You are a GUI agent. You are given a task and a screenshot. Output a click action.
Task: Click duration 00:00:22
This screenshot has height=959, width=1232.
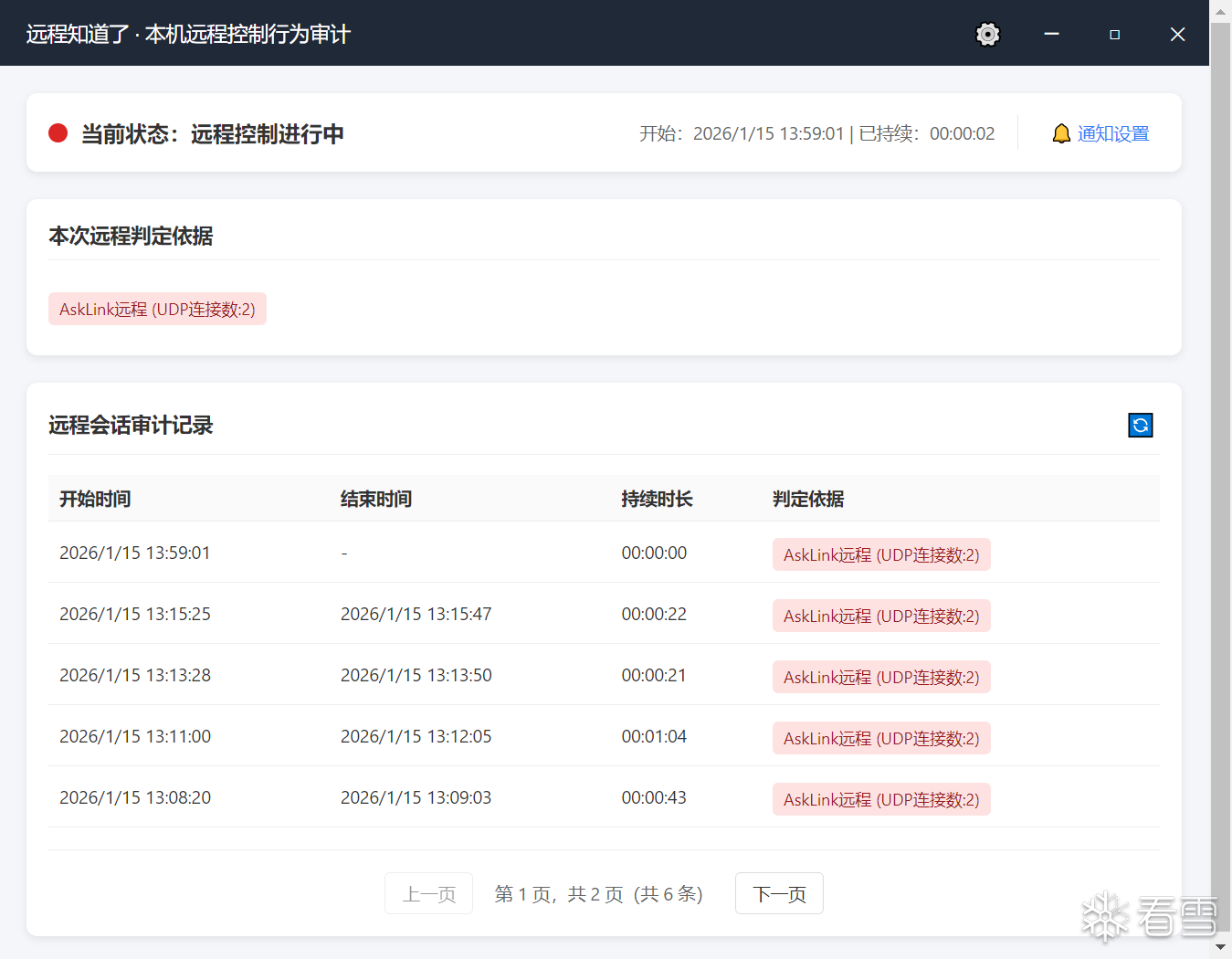[654, 614]
